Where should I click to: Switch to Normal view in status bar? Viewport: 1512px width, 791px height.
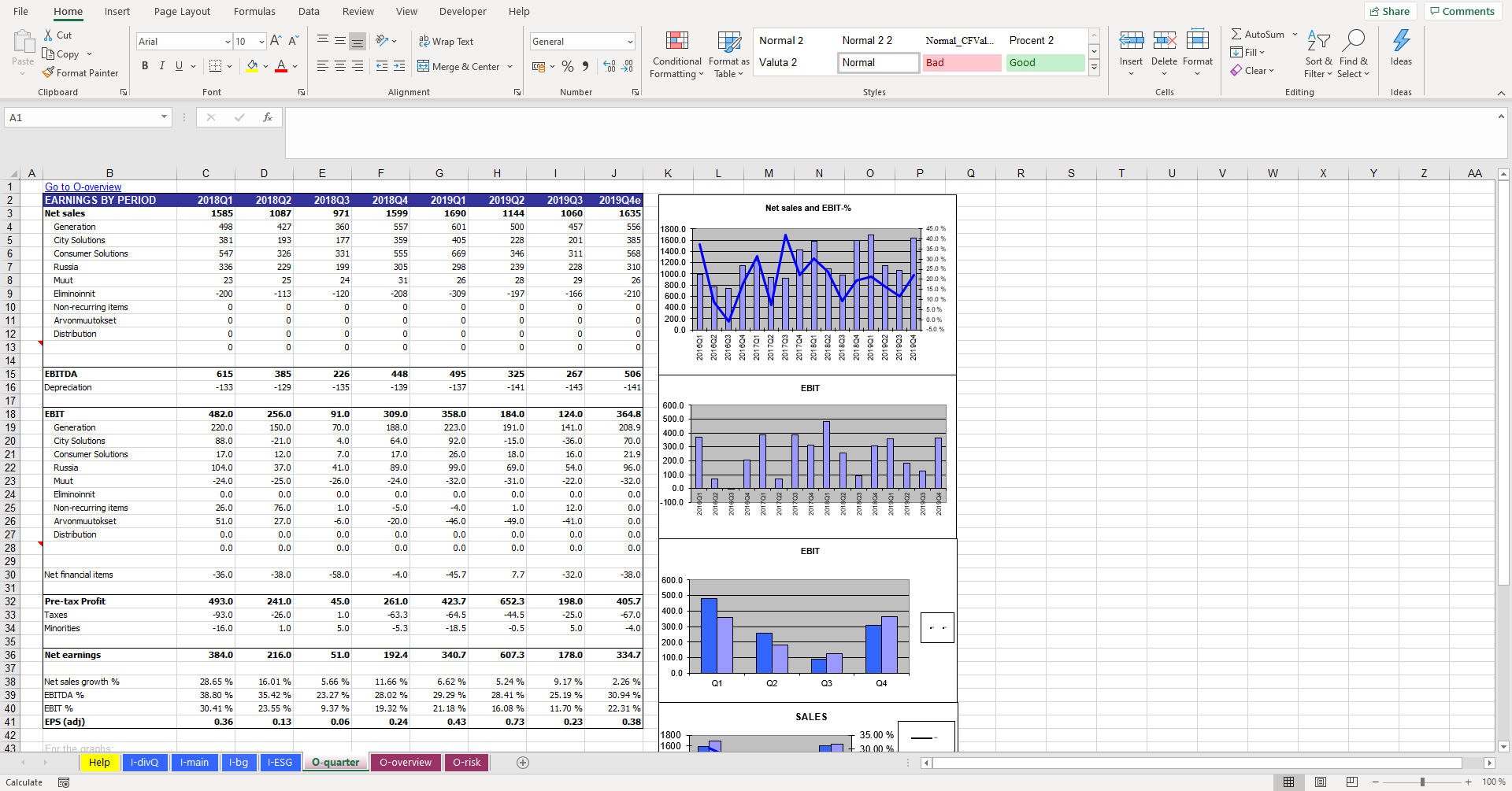[1288, 782]
